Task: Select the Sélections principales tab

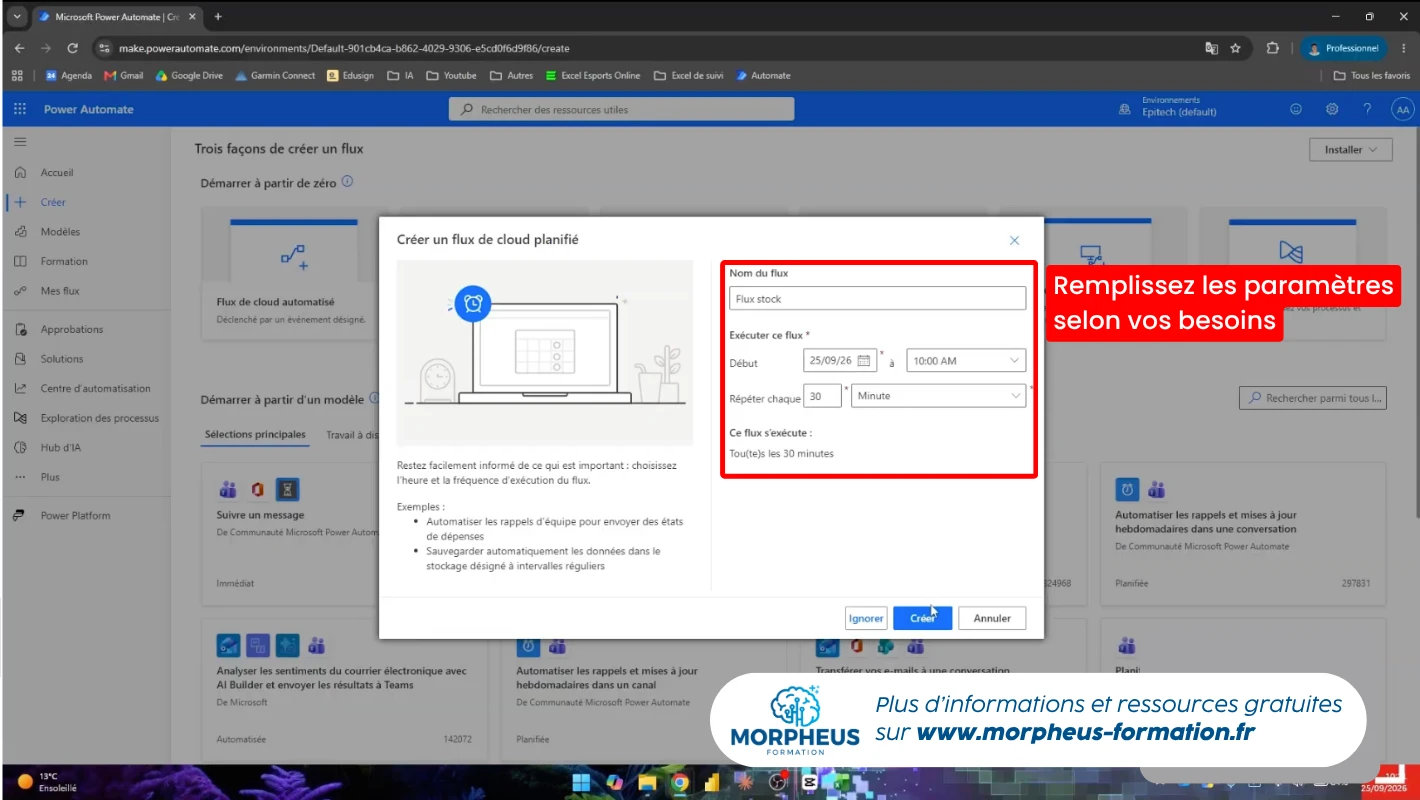Action: pos(255,435)
